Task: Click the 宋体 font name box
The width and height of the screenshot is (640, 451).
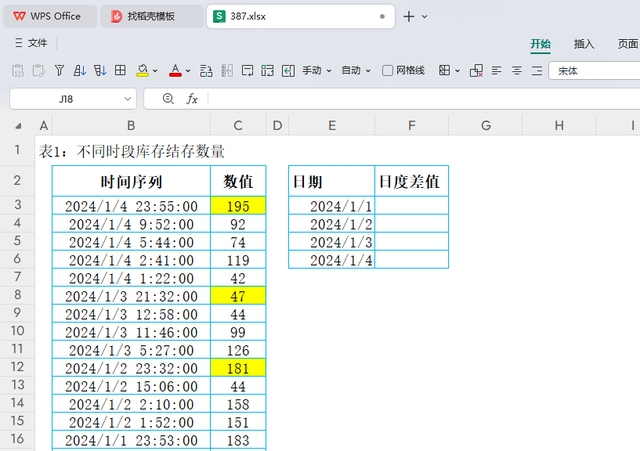Action: [x=594, y=71]
